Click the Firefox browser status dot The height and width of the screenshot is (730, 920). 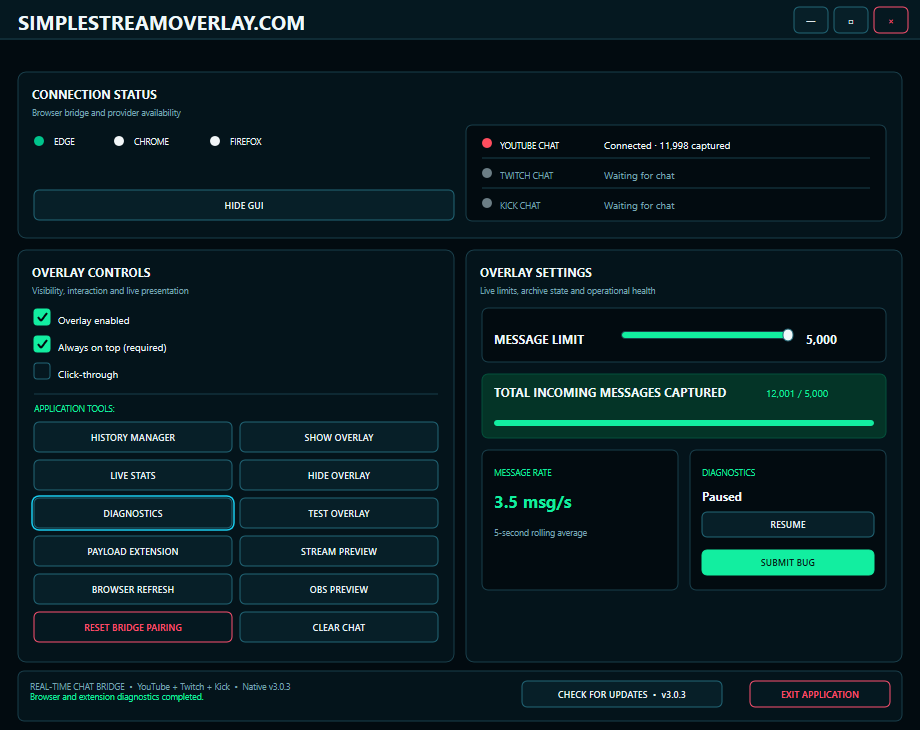215,141
